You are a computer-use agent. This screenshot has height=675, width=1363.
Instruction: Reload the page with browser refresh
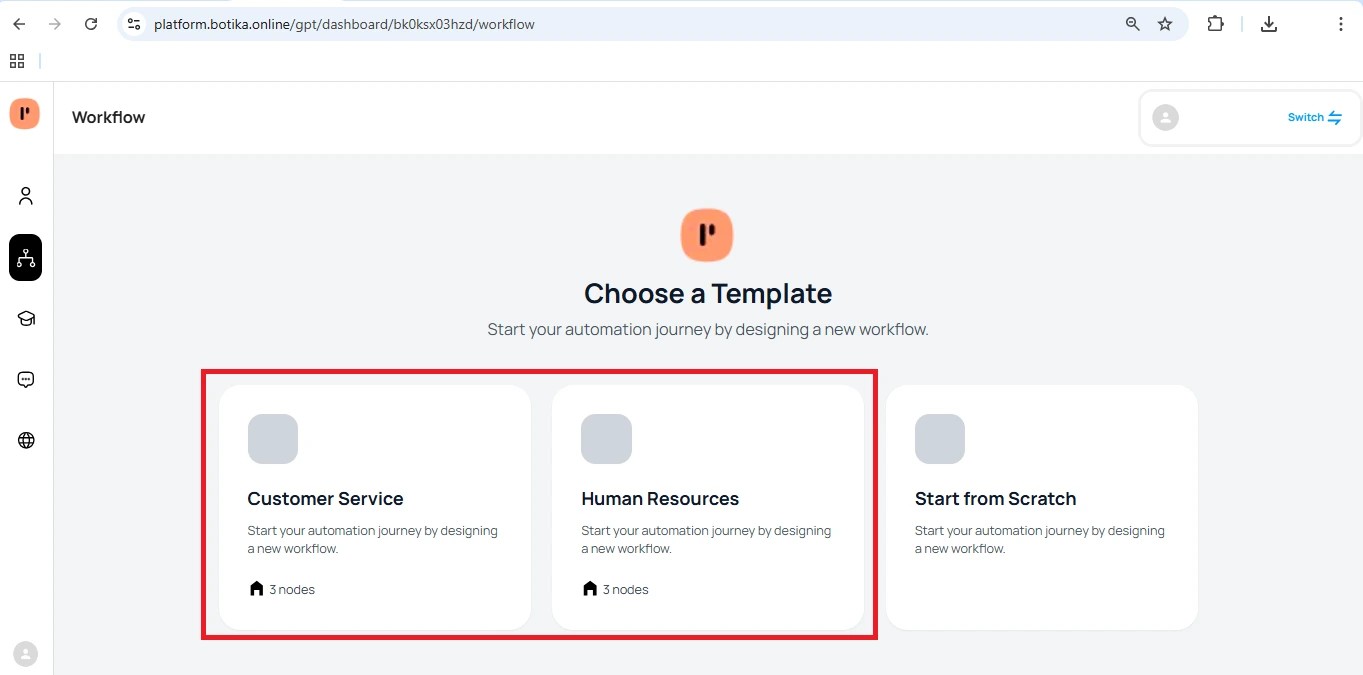[x=91, y=24]
